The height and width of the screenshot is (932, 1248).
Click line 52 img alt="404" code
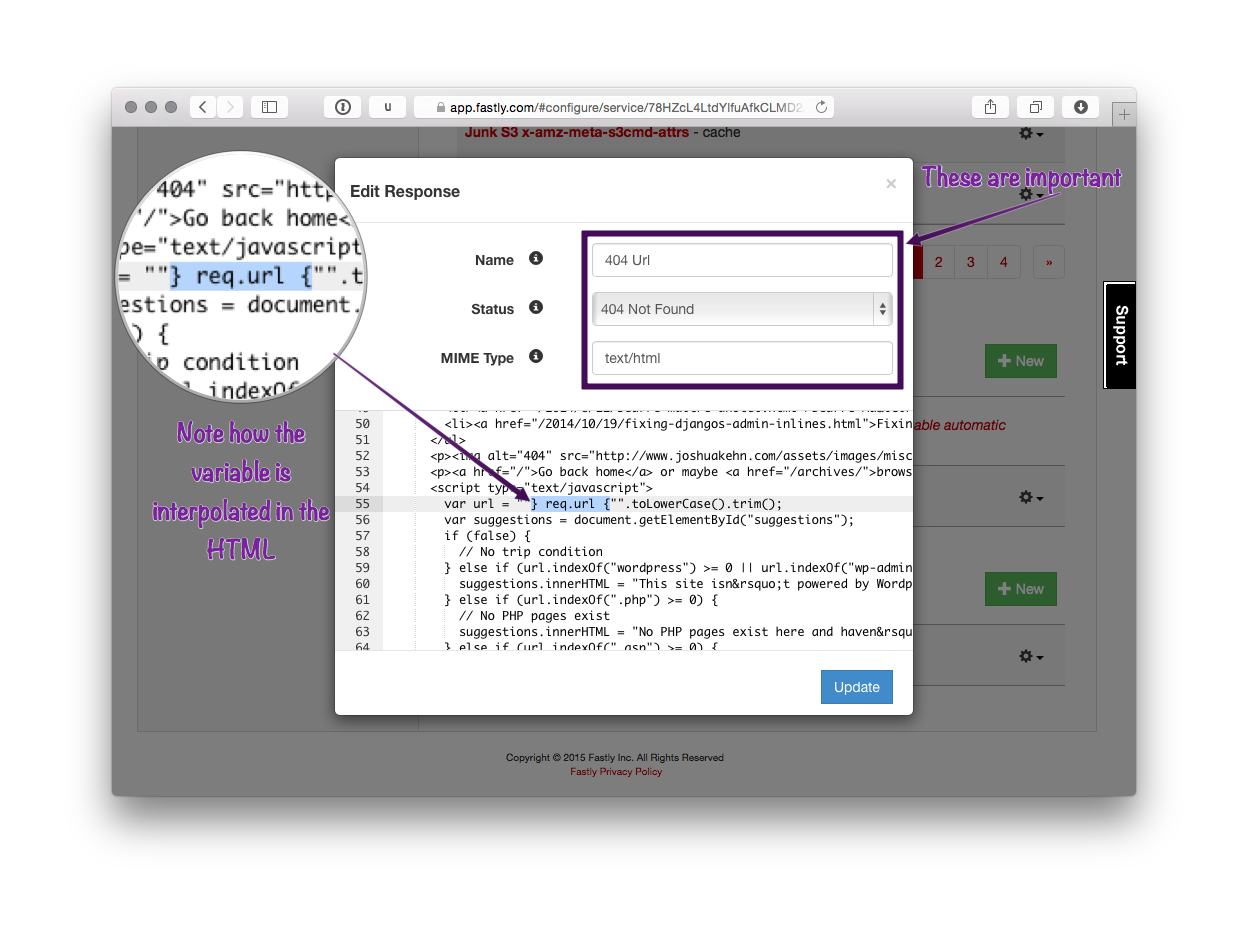pyautogui.click(x=671, y=455)
